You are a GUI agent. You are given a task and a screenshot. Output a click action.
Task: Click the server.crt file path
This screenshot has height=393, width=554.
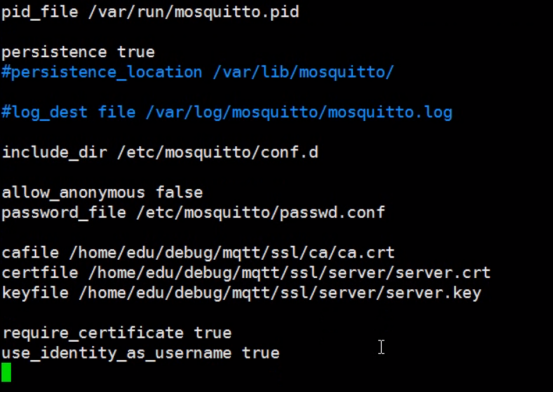click(x=289, y=273)
